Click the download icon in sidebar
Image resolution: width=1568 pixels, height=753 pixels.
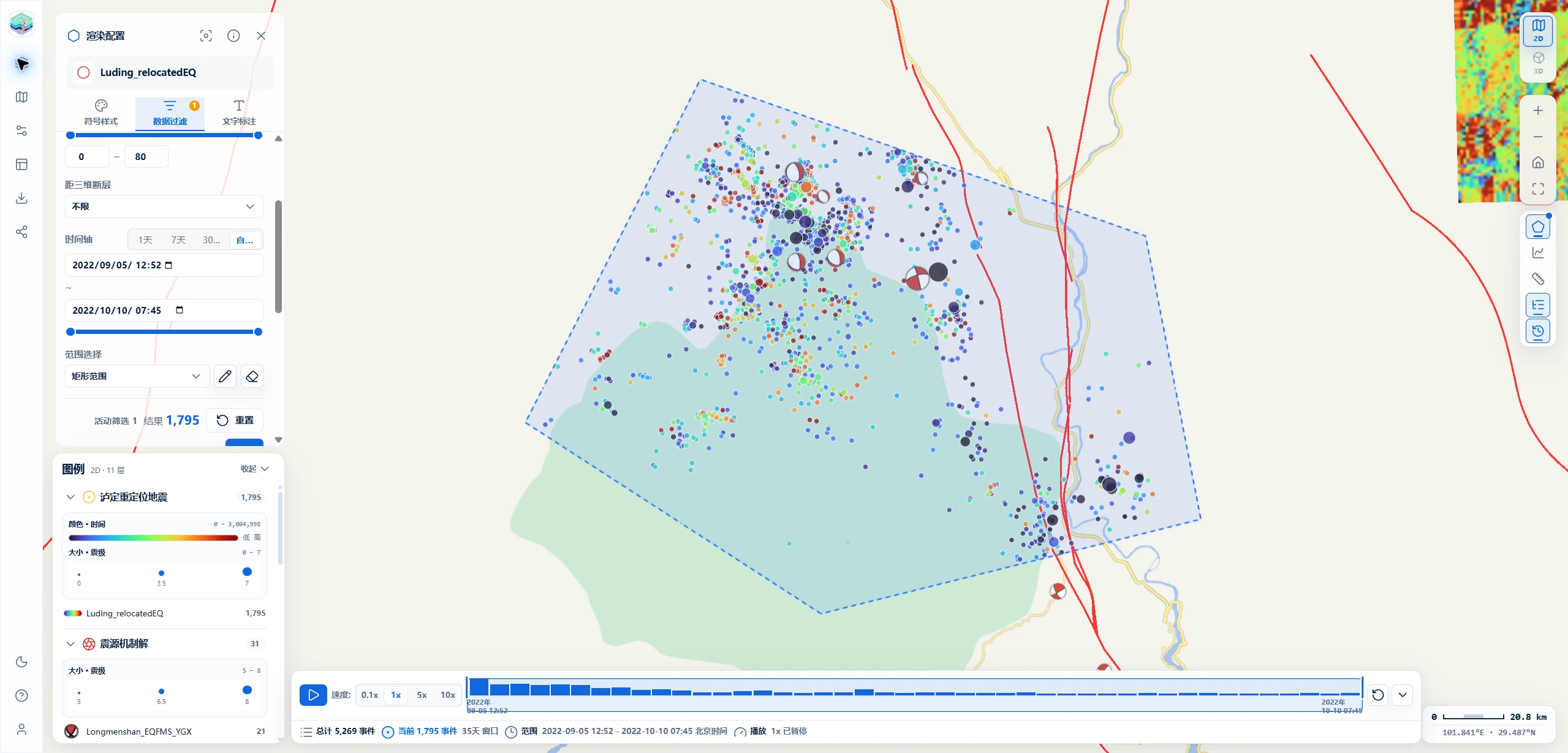point(22,198)
